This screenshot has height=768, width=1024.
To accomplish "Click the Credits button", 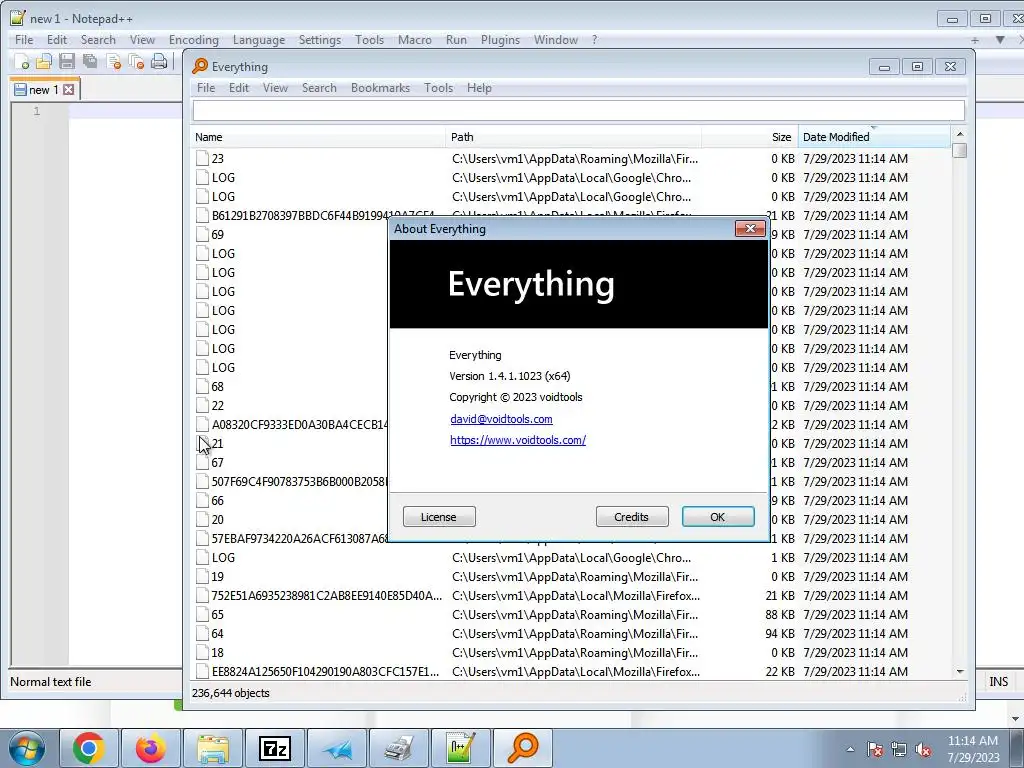I will coord(632,517).
